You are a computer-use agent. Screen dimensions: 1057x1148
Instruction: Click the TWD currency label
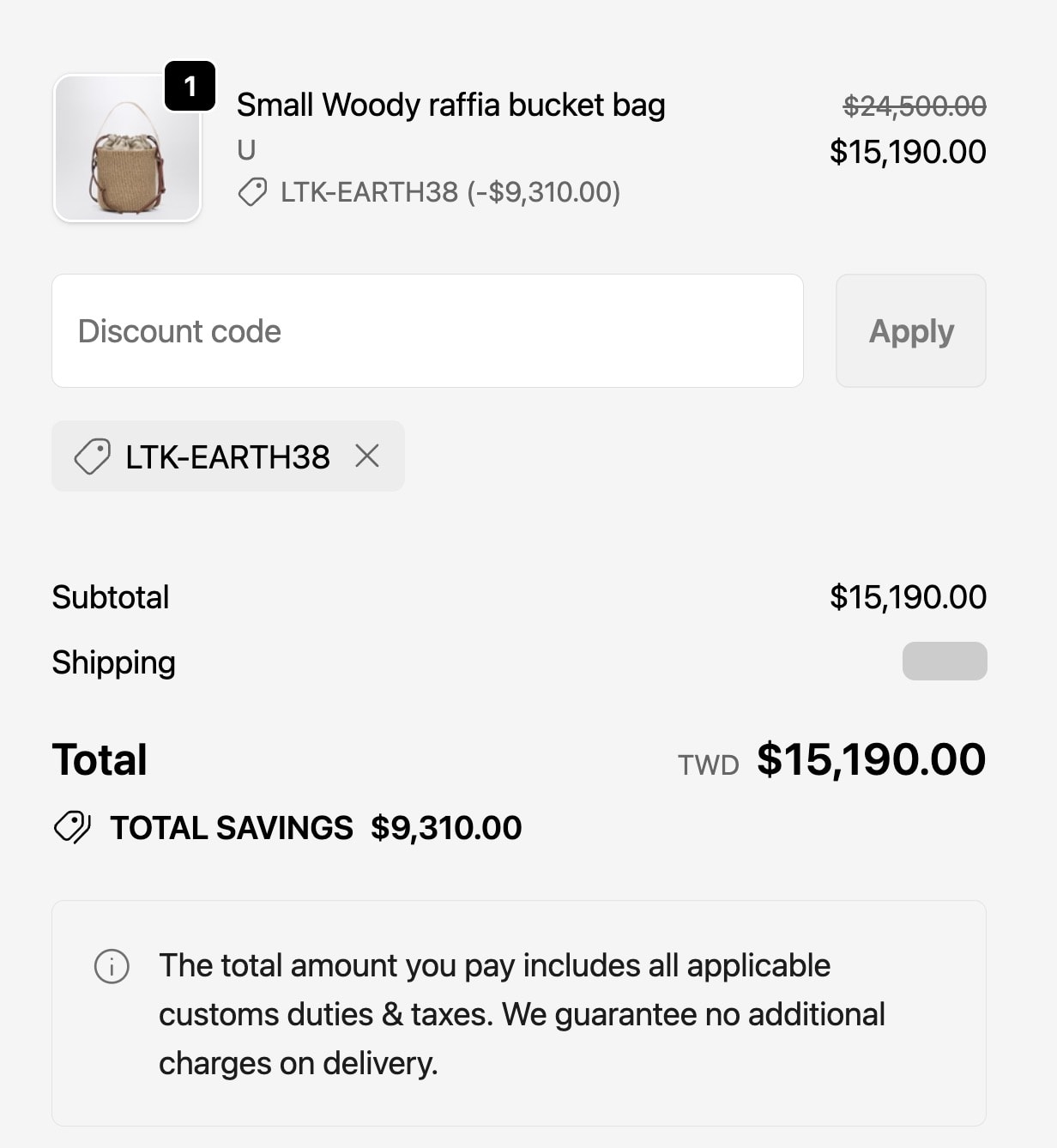tap(709, 764)
